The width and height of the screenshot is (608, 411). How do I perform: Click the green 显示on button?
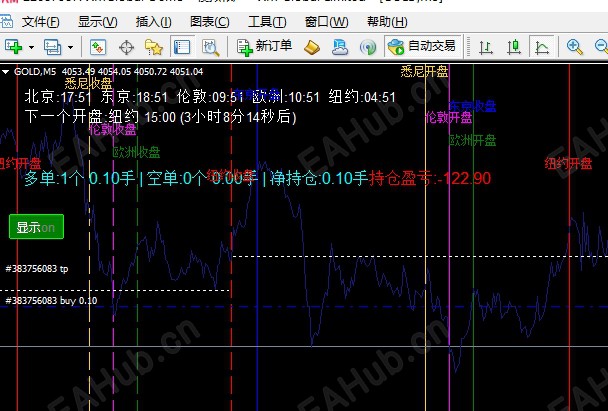point(36,227)
